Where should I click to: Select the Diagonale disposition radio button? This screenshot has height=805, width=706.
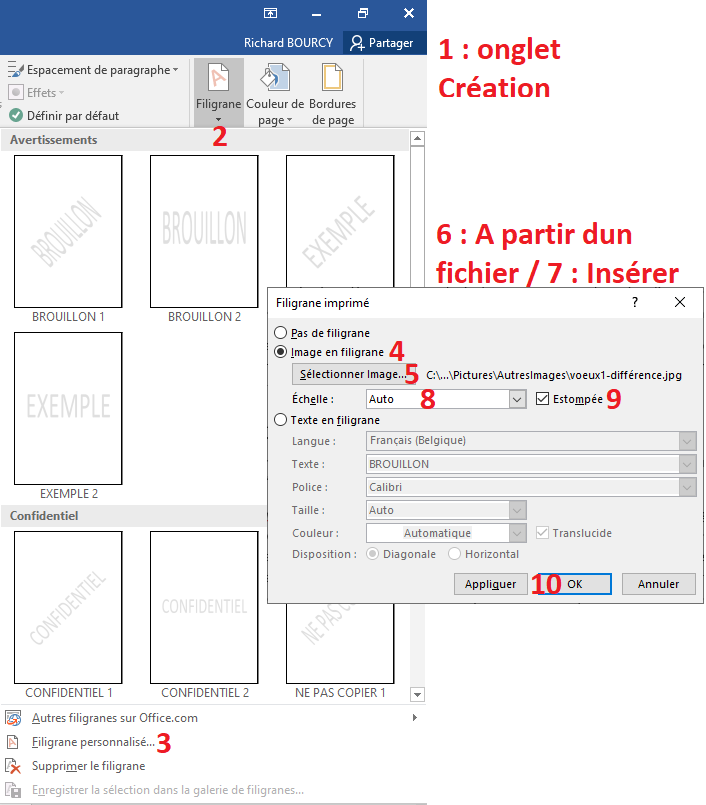[373, 554]
